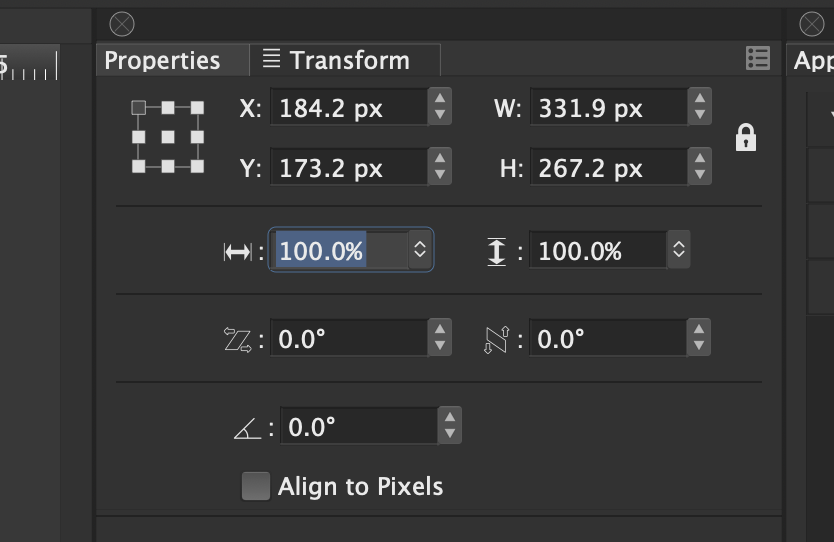Open the Transform panel options menu icon
Viewport: 834px width, 542px height.
(758, 59)
